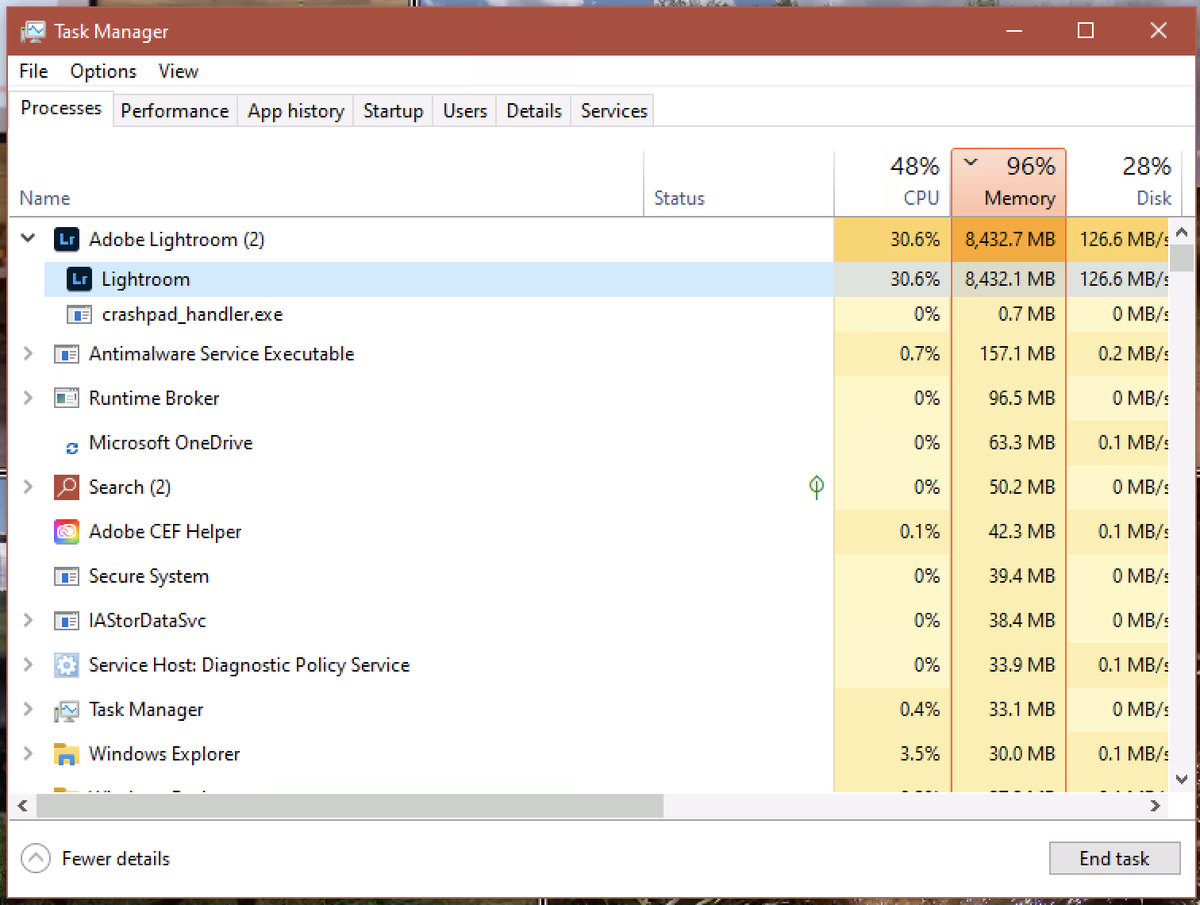Click the Runtime Broker process icon
1200x905 pixels.
click(x=66, y=398)
